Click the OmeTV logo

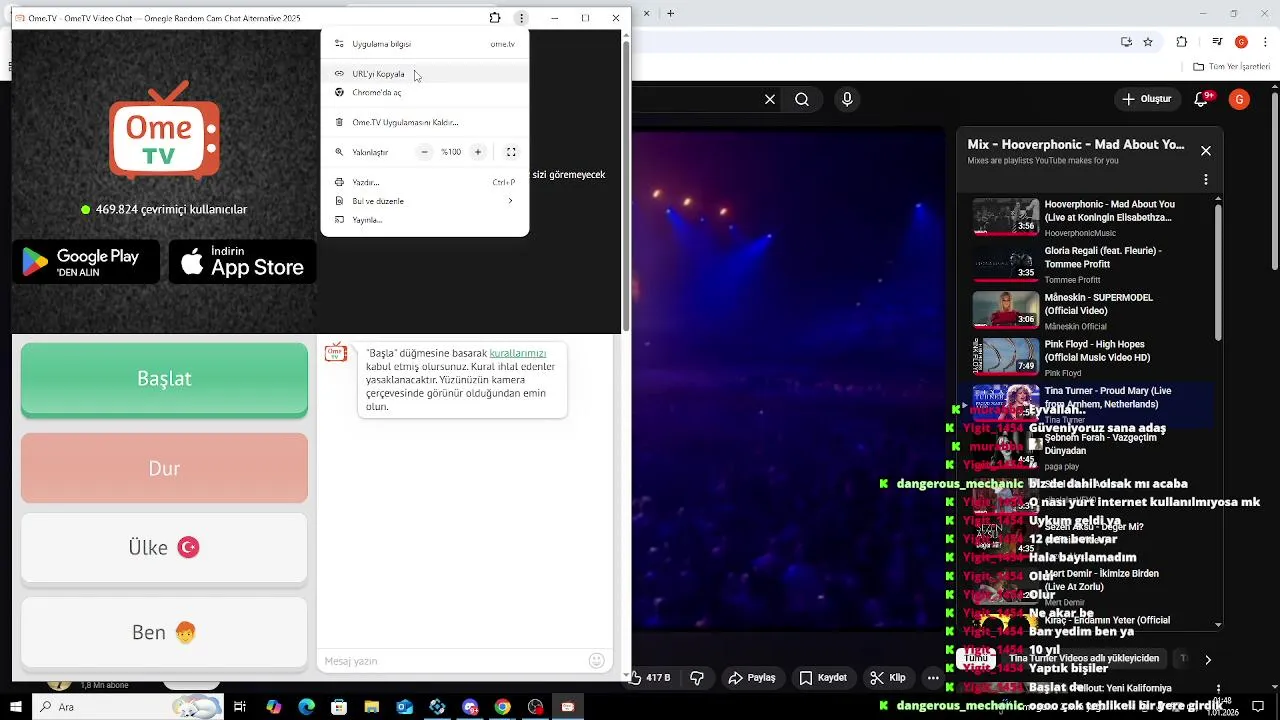(x=165, y=131)
